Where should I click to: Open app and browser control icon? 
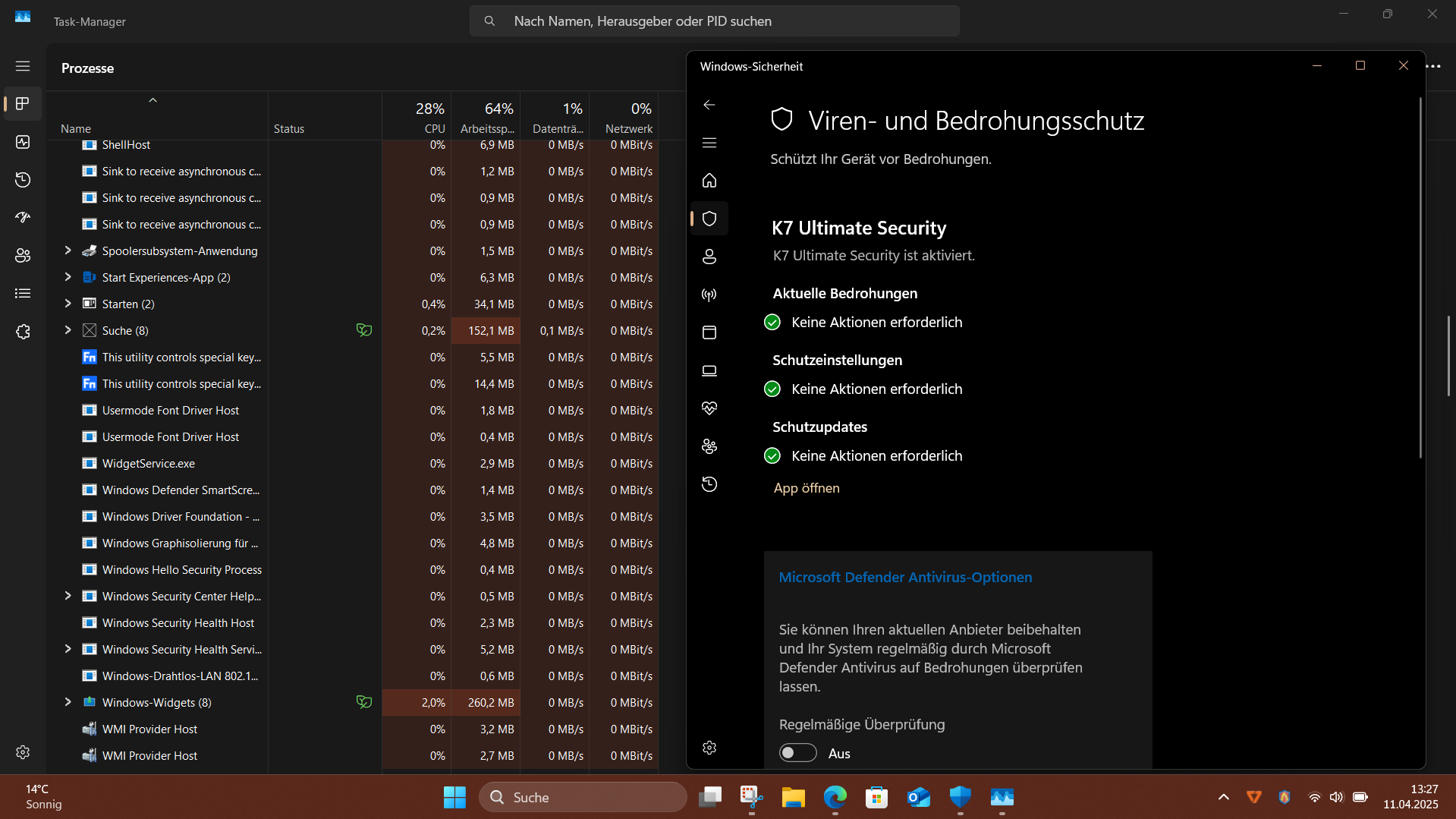tap(709, 332)
